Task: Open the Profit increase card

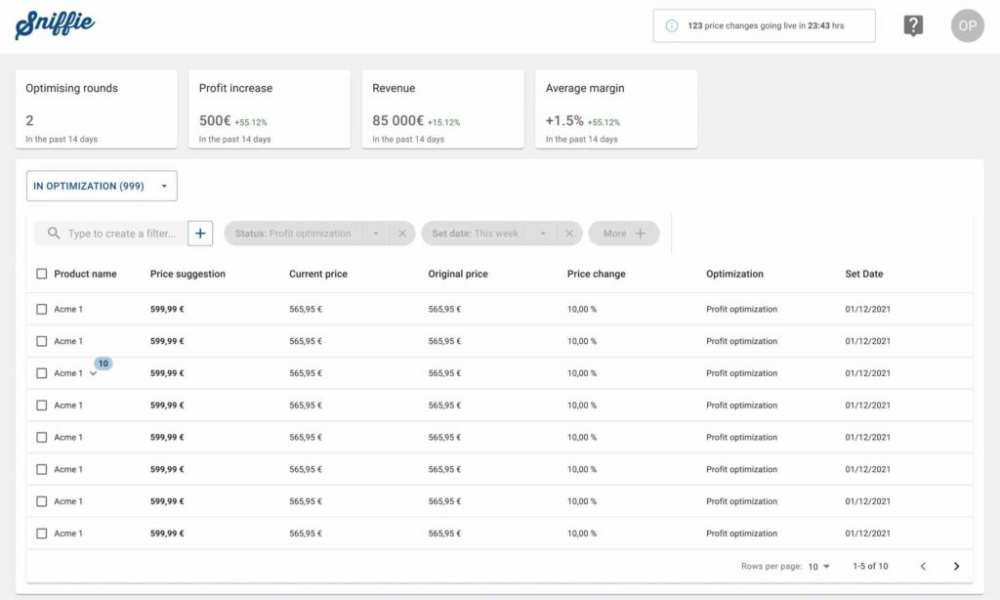Action: click(270, 110)
